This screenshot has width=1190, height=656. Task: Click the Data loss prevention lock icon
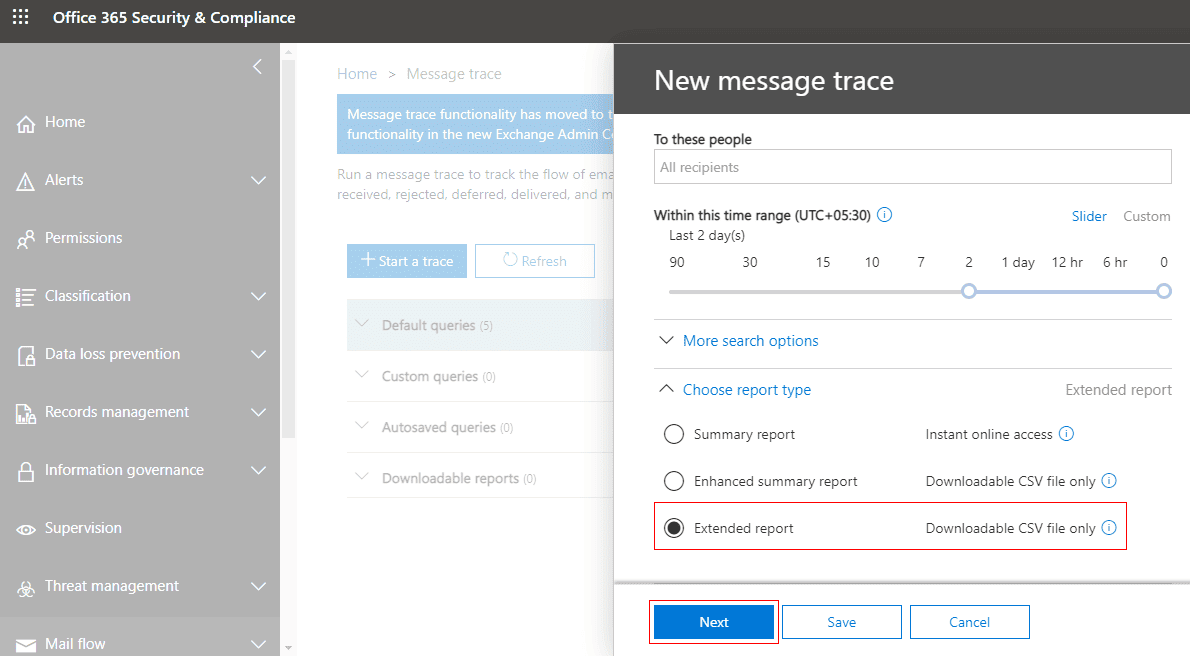coord(26,355)
